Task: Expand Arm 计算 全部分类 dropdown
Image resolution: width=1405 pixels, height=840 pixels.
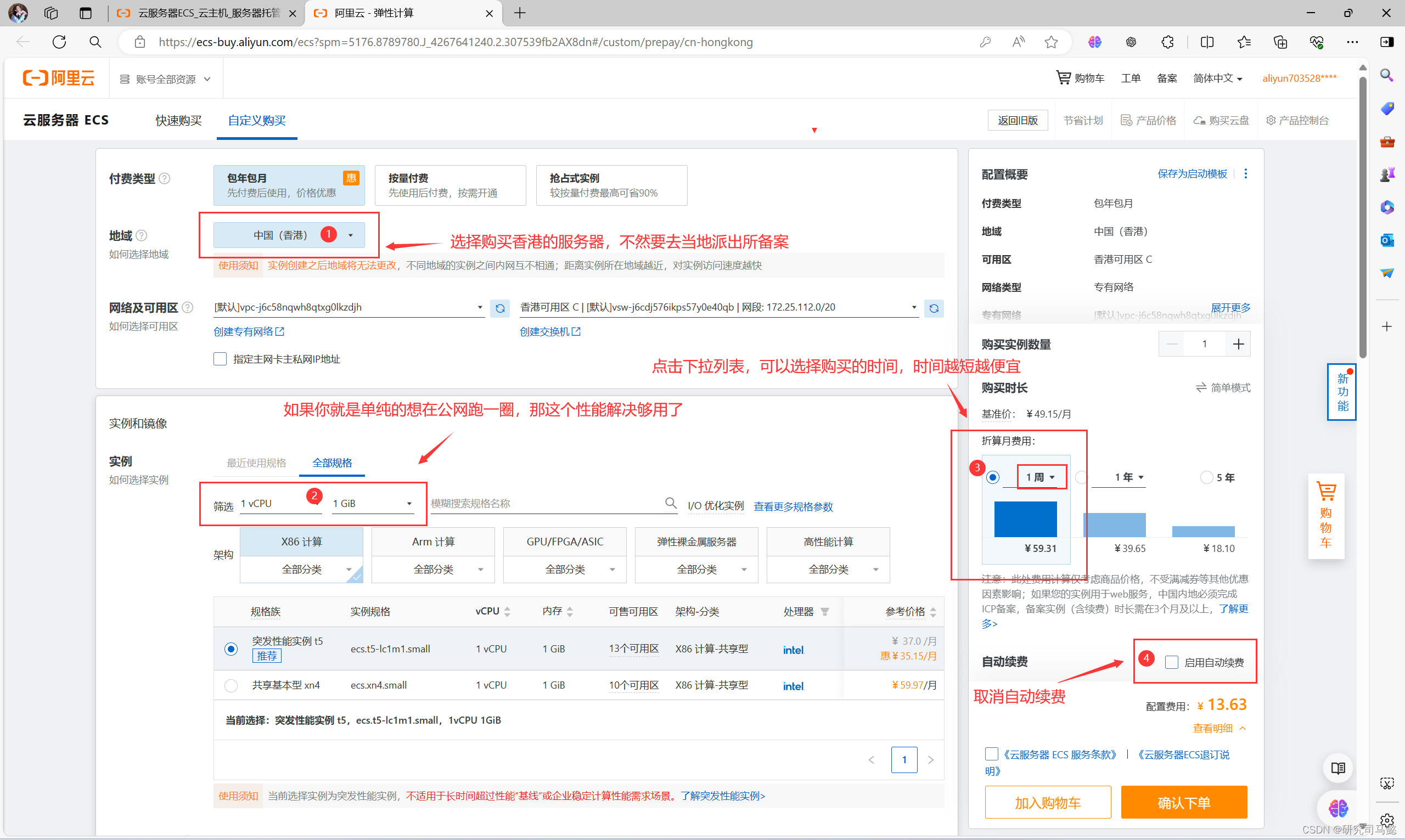Action: coord(433,570)
